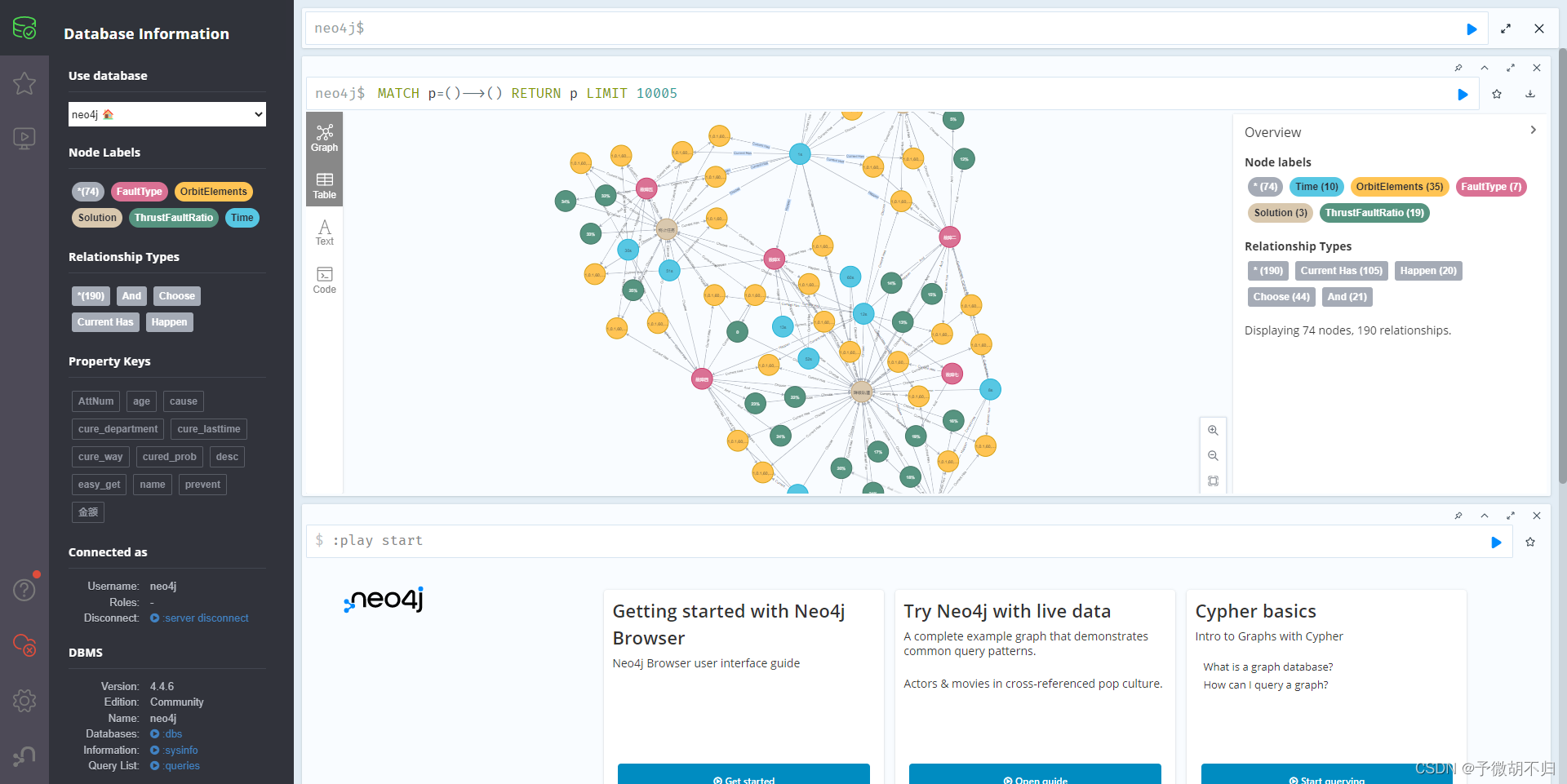Click the easy_get property key
Viewport: 1567px width, 784px height.
(x=99, y=485)
